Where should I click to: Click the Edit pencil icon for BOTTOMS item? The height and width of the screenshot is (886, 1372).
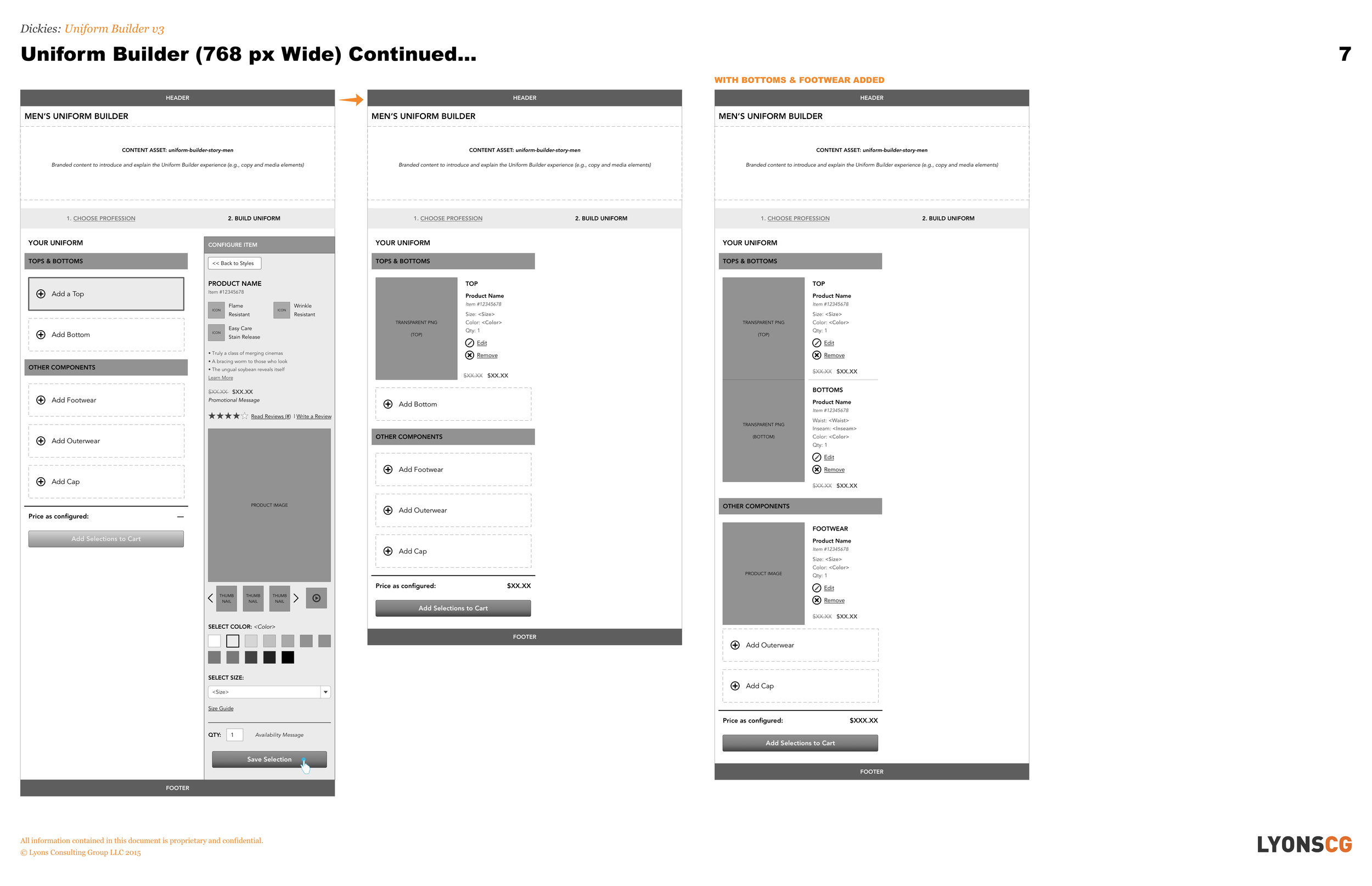[x=816, y=458]
